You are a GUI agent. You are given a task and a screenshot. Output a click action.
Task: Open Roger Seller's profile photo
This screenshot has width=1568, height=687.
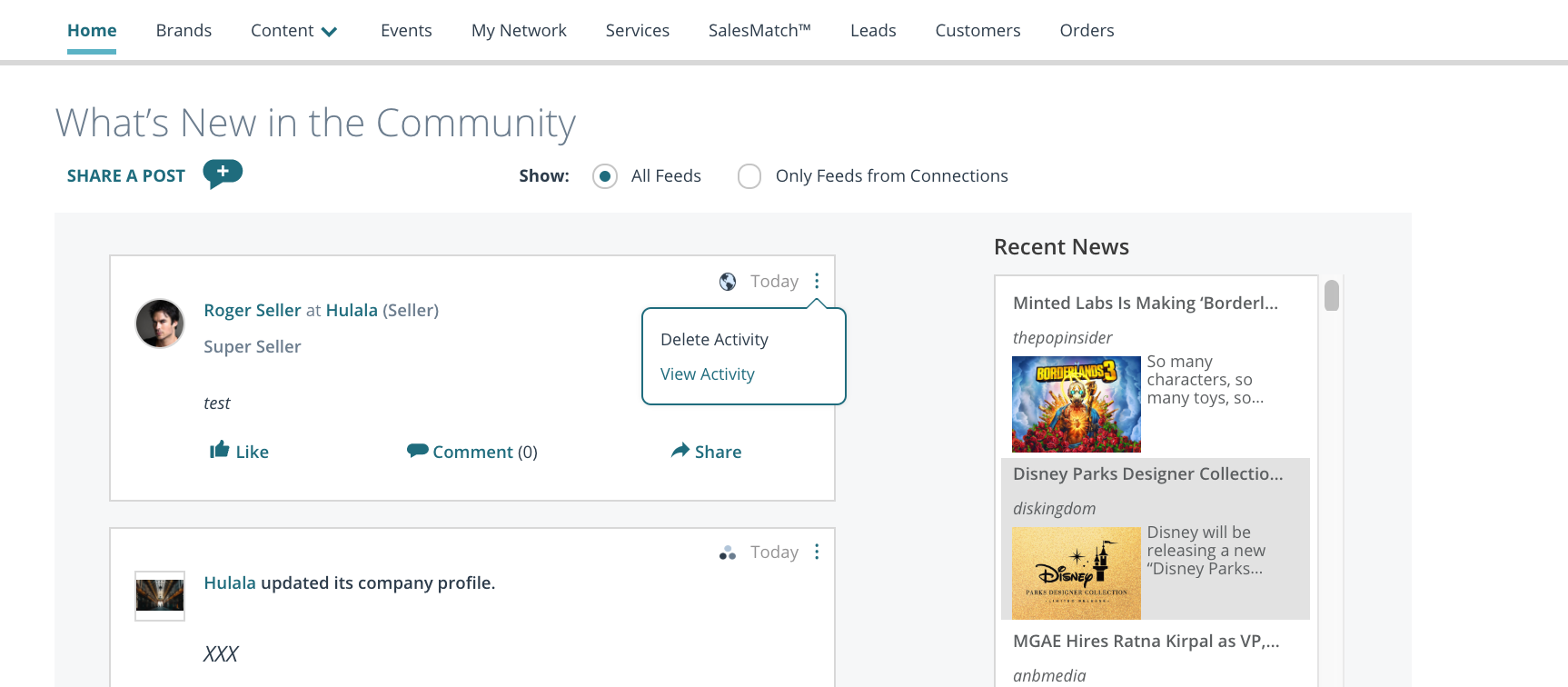point(160,324)
